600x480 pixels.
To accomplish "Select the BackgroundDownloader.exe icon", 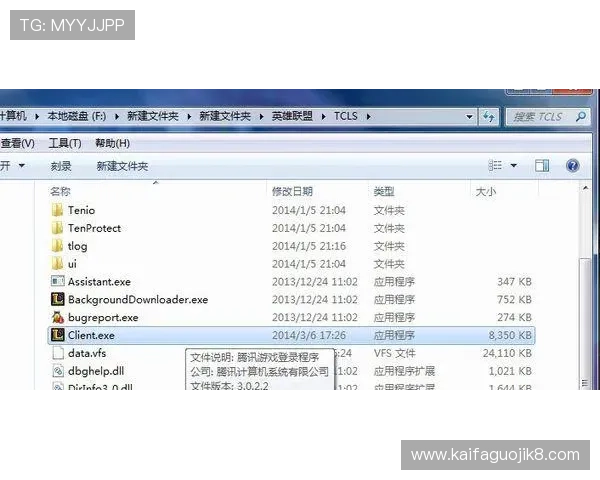I will 57,299.
